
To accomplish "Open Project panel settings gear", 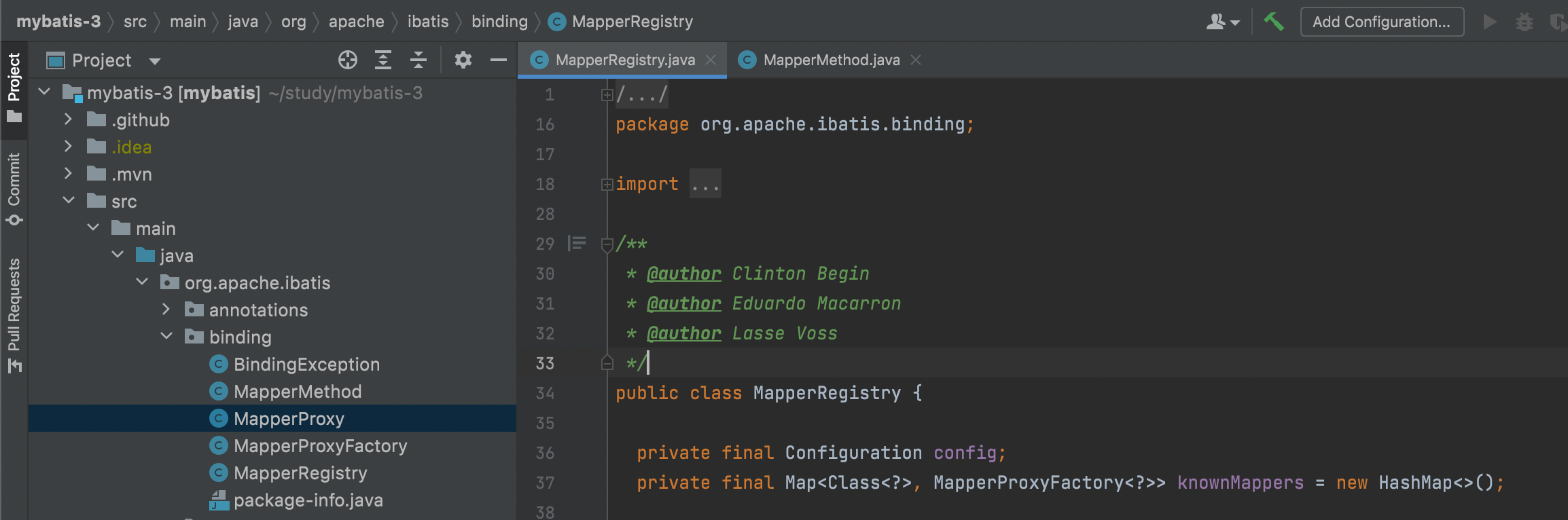I will 463,60.
